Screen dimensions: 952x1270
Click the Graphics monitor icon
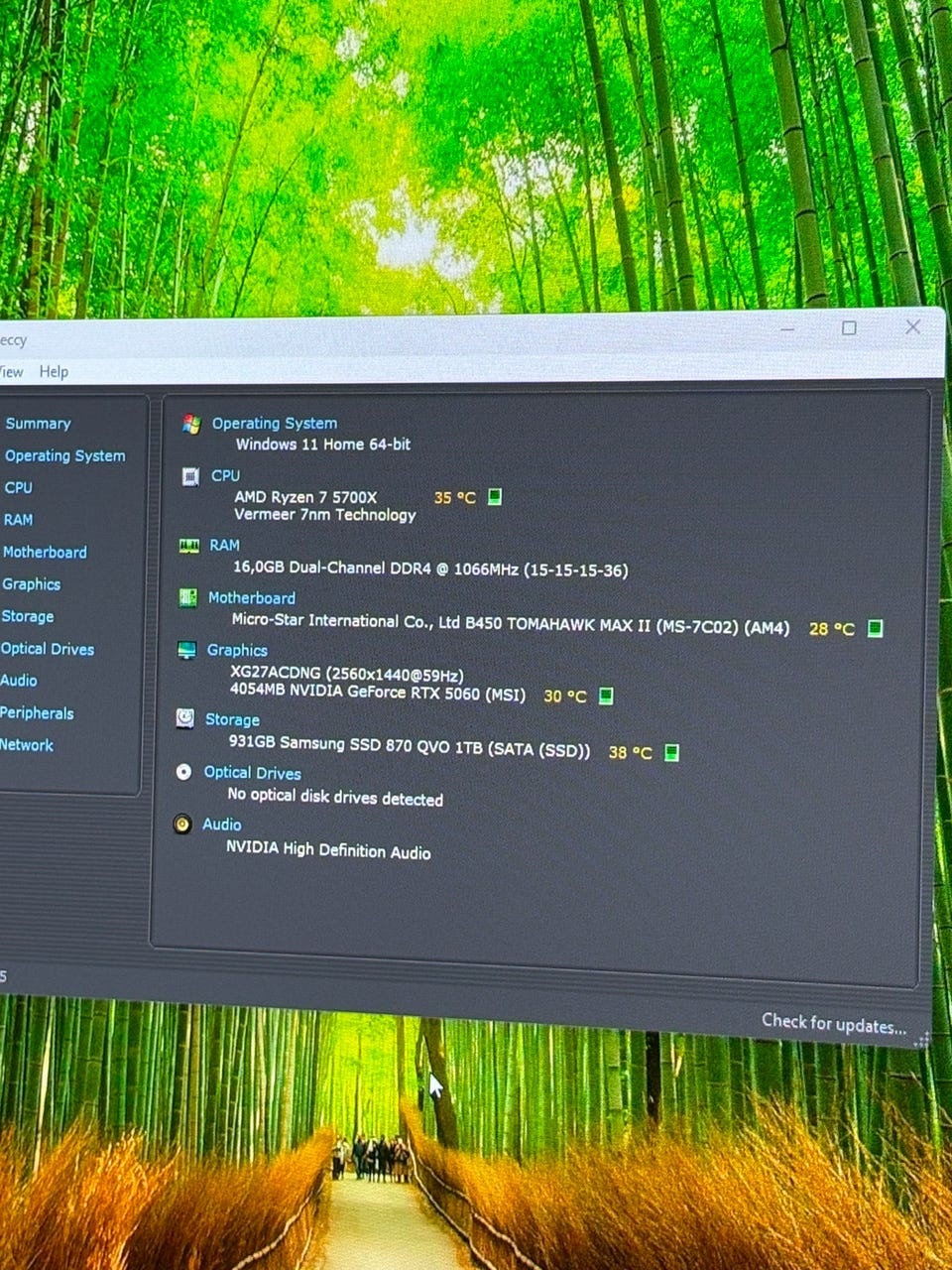(x=186, y=650)
